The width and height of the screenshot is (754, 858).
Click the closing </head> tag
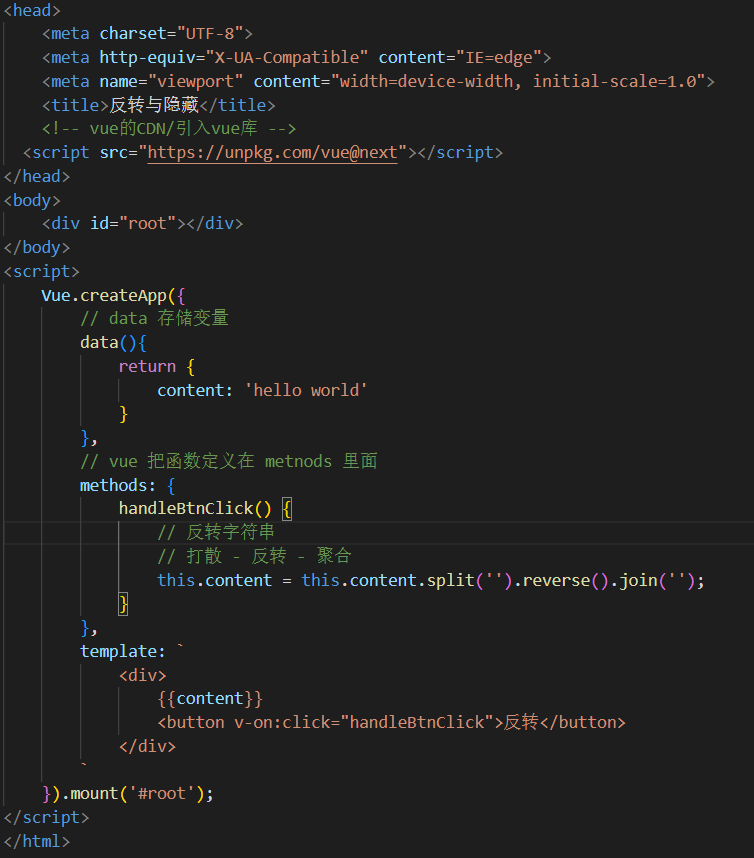(37, 177)
